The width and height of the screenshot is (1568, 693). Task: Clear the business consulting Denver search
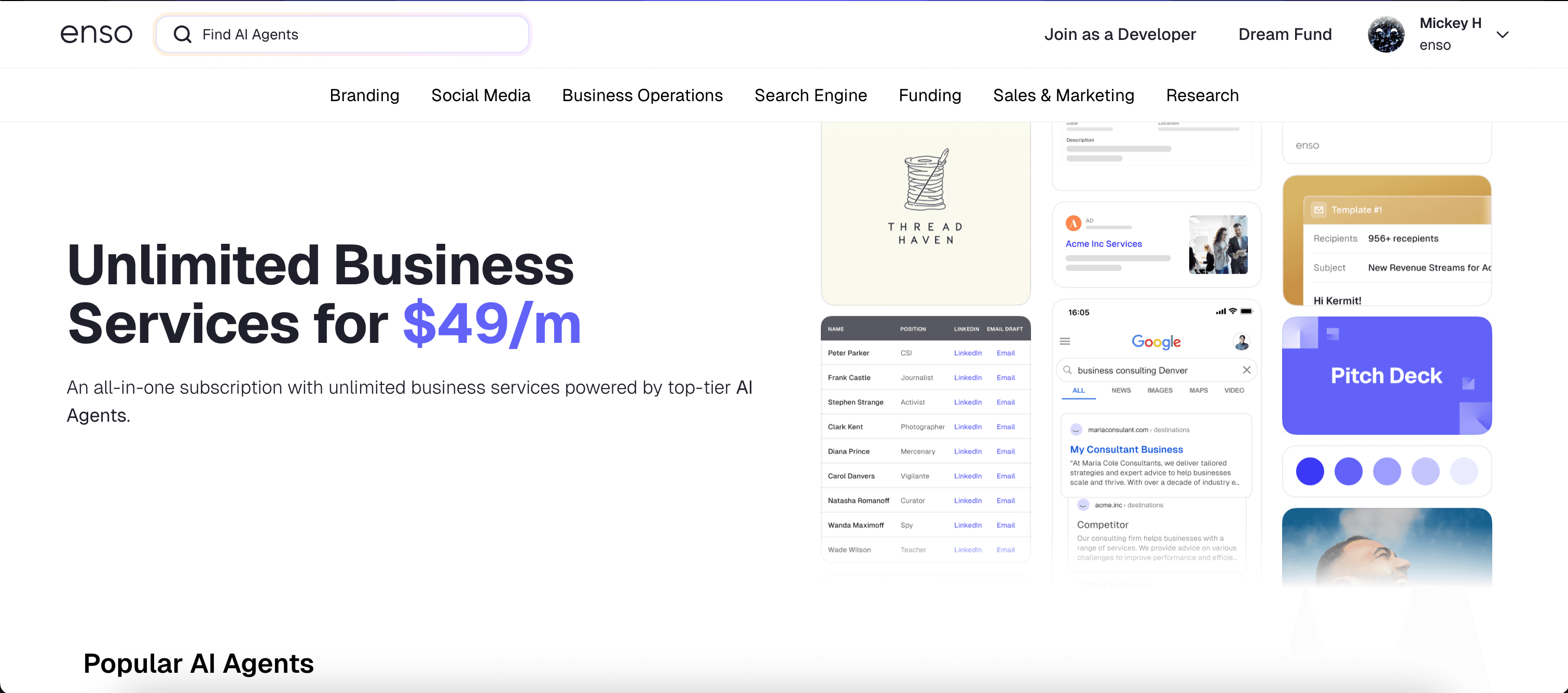[1246, 370]
